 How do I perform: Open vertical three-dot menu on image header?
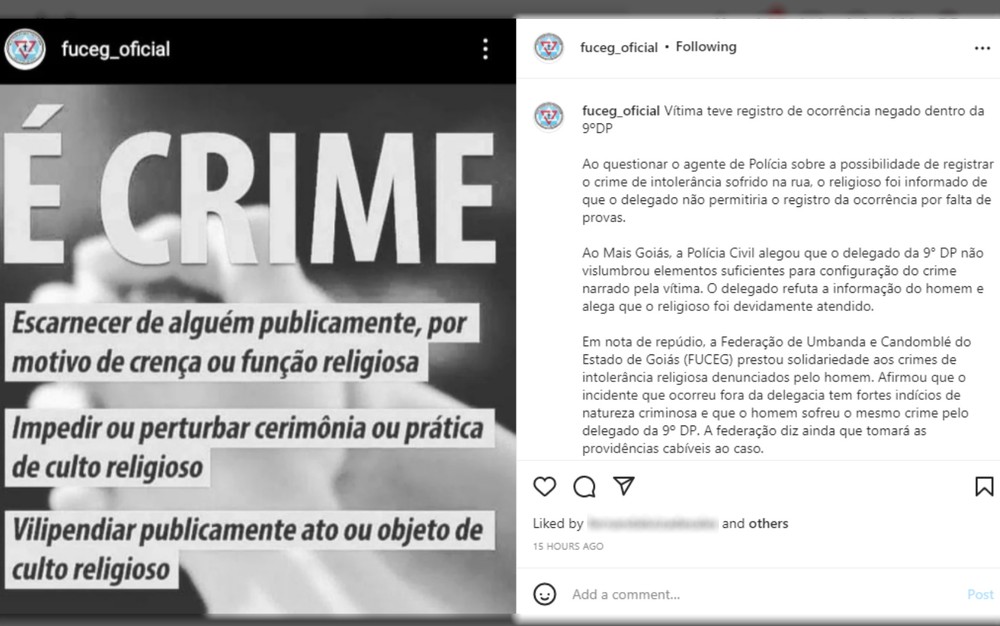point(485,49)
